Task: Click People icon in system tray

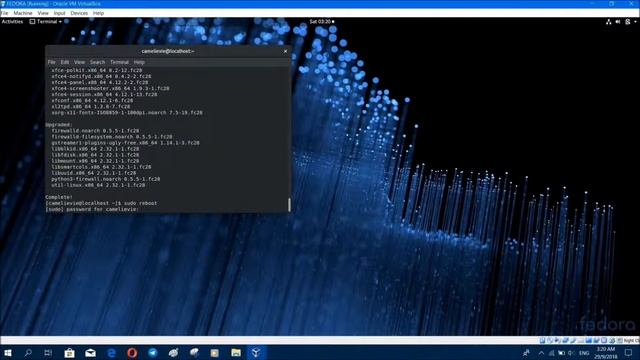Action: pos(526,353)
